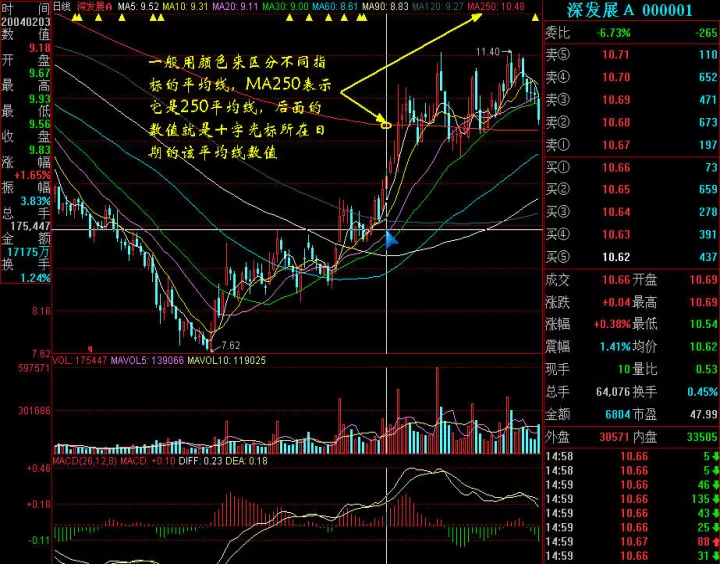The width and height of the screenshot is (720, 564).
Task: Select the 买⑤ bid price 10.62
Action: 616,257
